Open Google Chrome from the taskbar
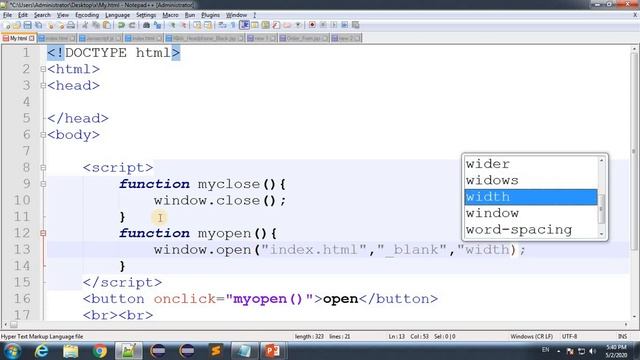Image resolution: width=640 pixels, height=360 pixels. point(99,351)
